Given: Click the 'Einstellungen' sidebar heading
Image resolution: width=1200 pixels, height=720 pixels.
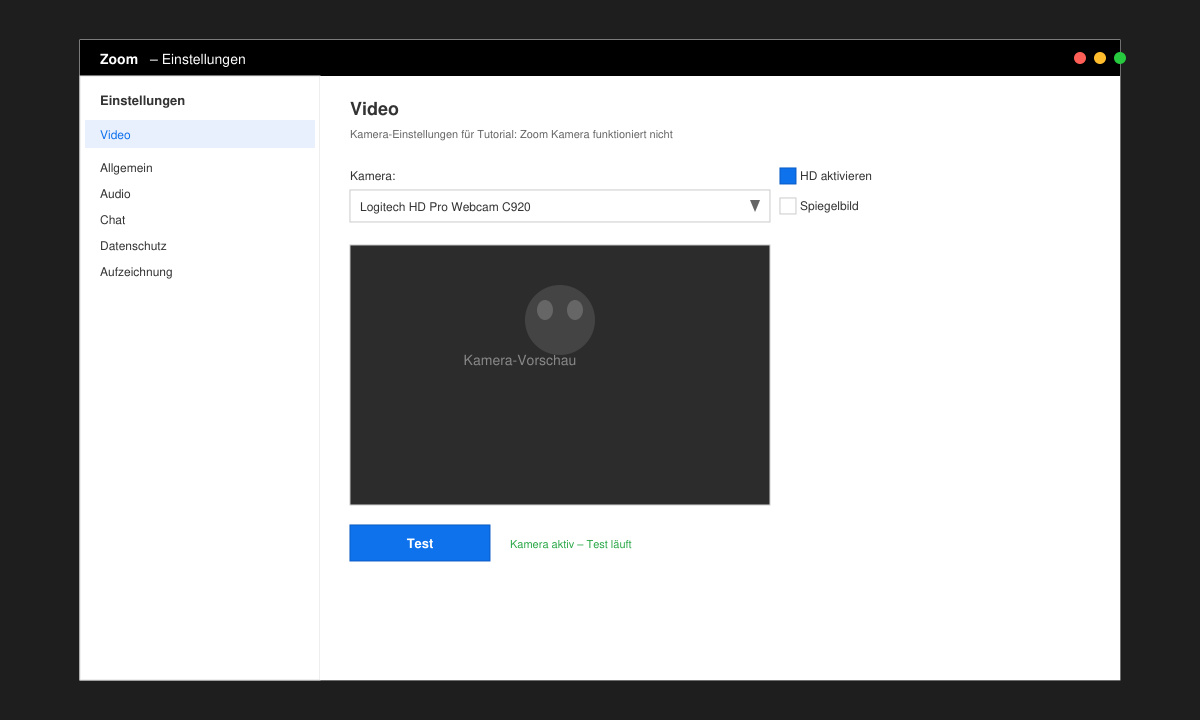Looking at the screenshot, I should [x=142, y=100].
